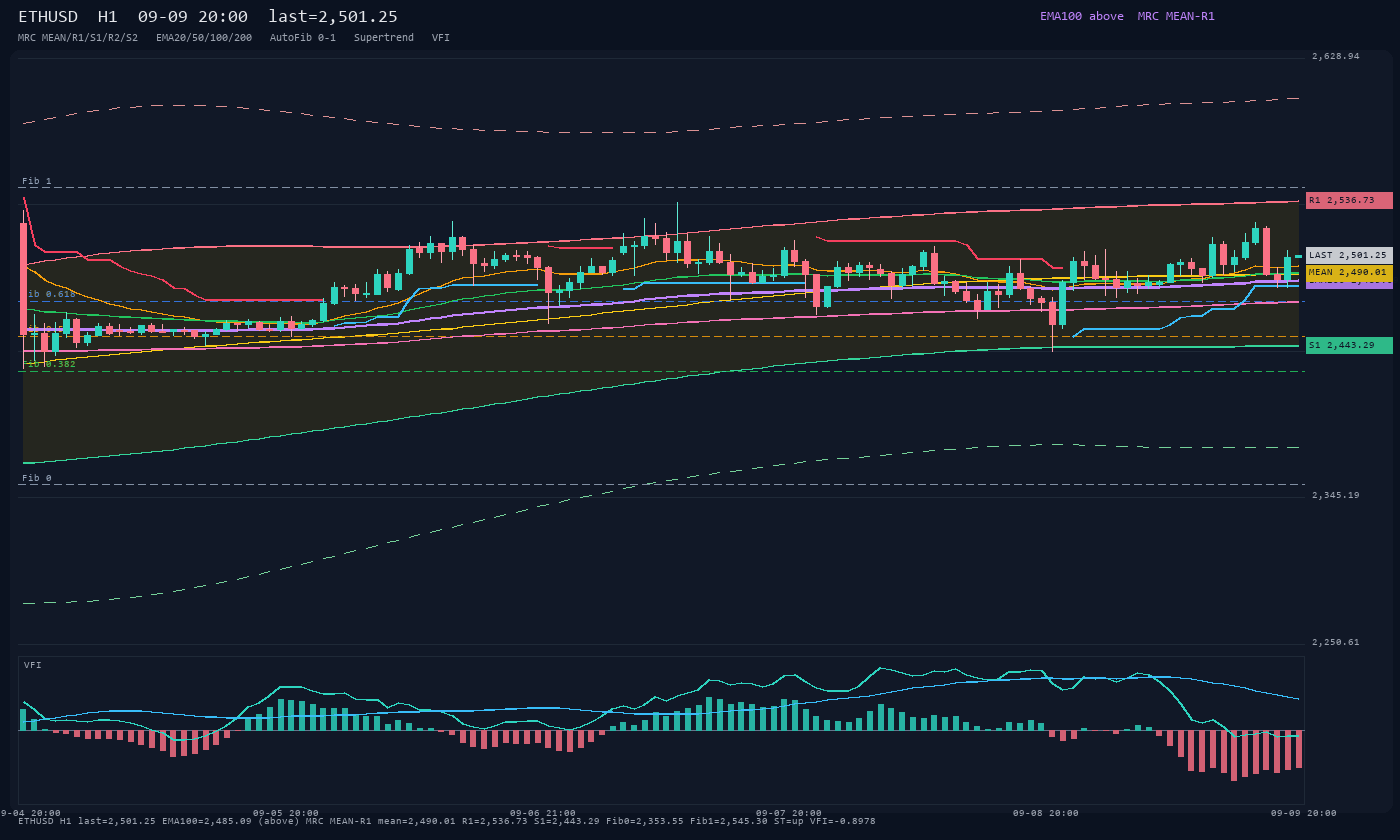Click the LAST 2,501.25 price tag
1400x840 pixels.
(x=1349, y=255)
